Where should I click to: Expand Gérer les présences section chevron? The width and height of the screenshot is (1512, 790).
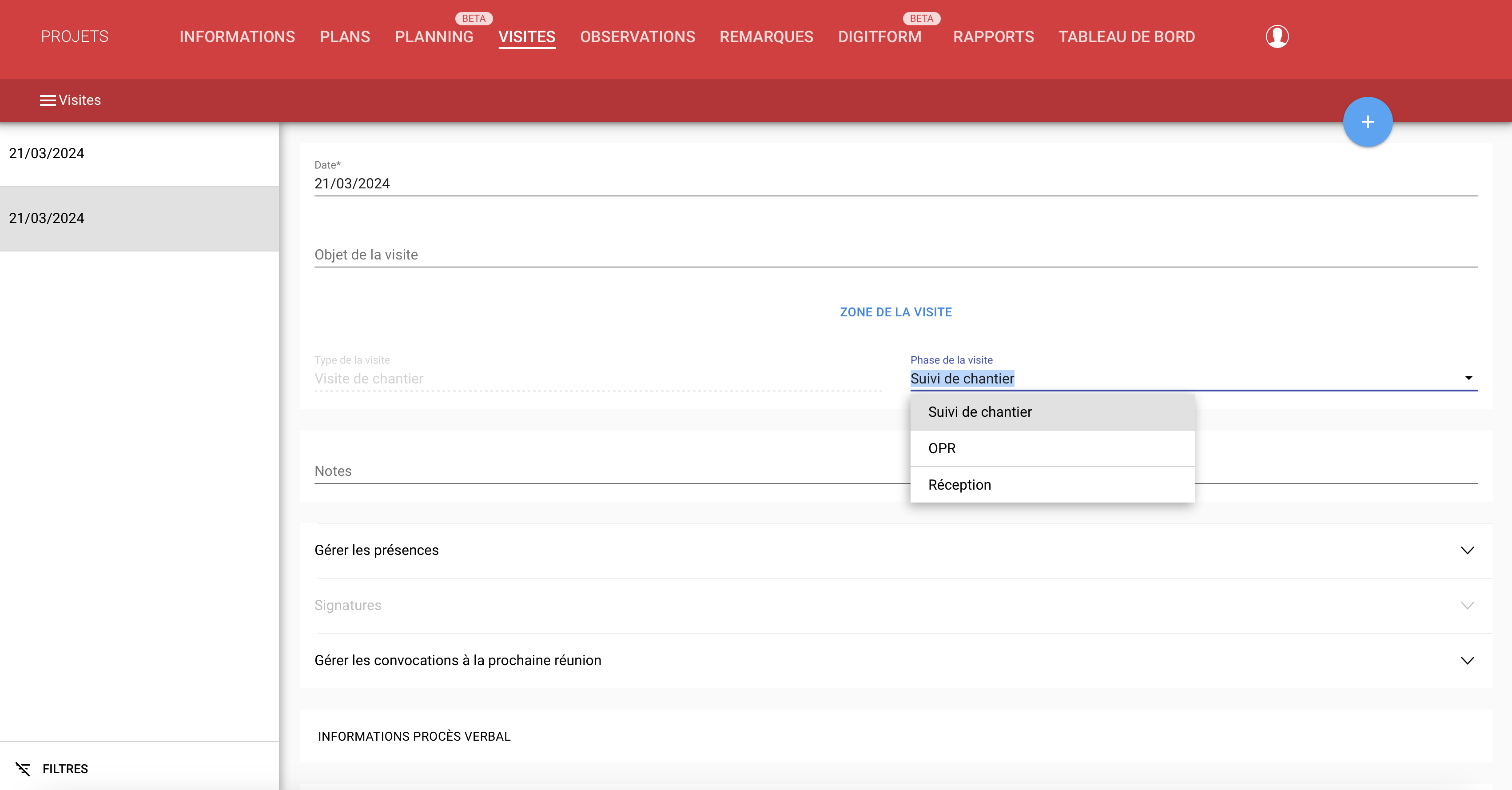click(1466, 550)
